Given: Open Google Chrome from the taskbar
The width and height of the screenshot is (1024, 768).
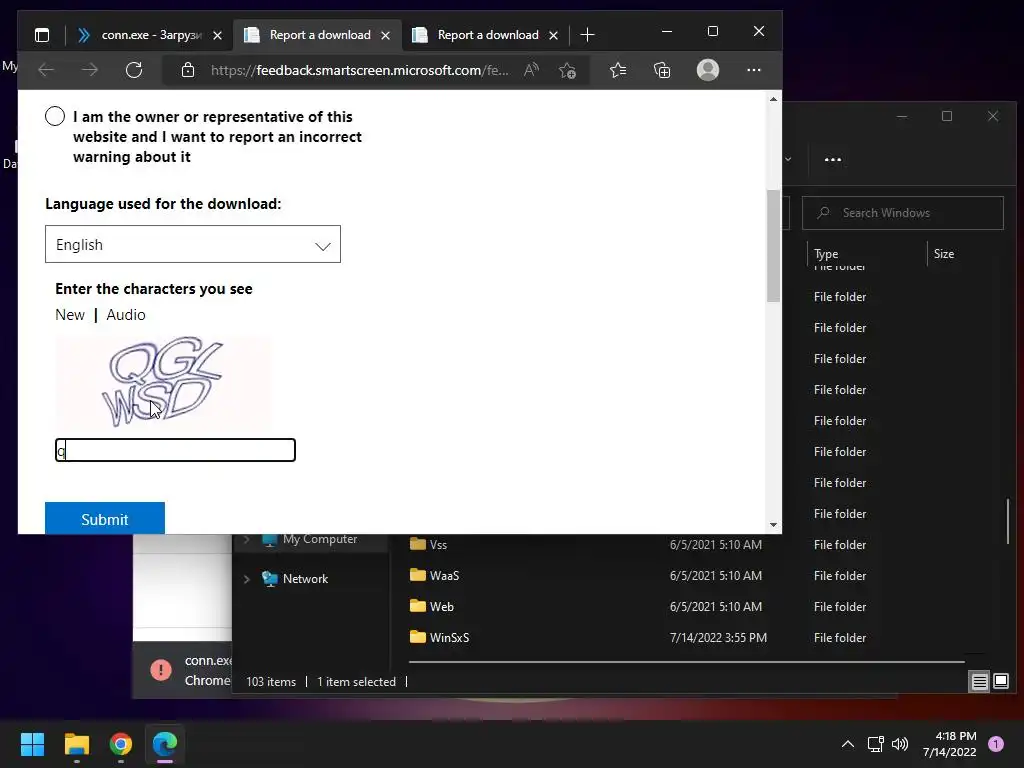Looking at the screenshot, I should pyautogui.click(x=121, y=744).
